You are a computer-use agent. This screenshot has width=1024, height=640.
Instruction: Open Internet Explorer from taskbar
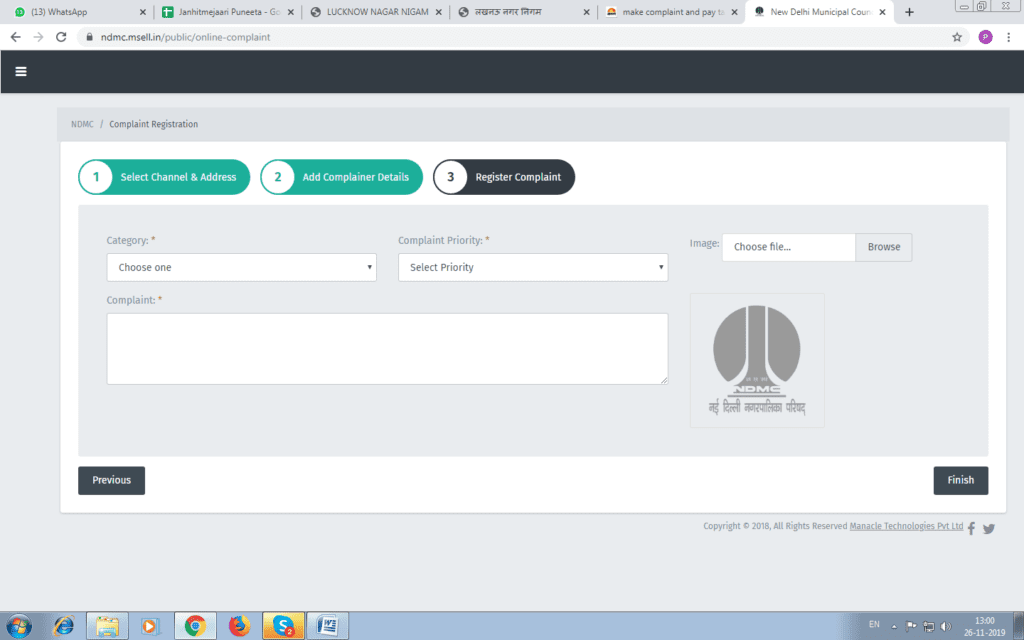[x=63, y=626]
